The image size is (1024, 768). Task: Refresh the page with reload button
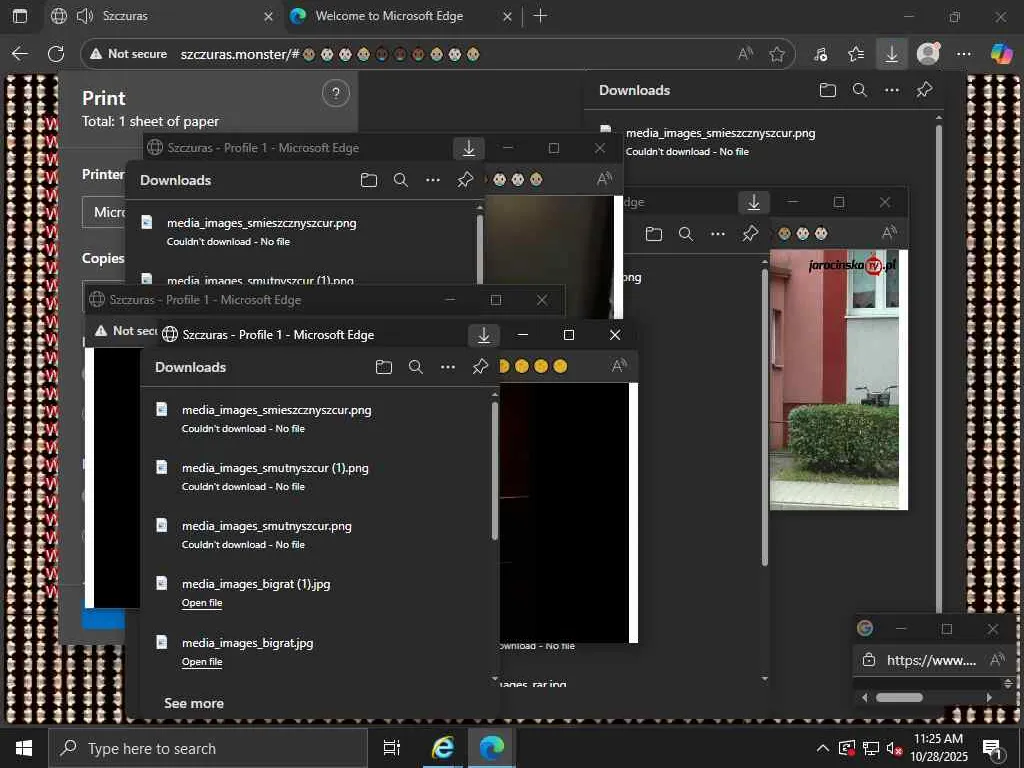(56, 54)
